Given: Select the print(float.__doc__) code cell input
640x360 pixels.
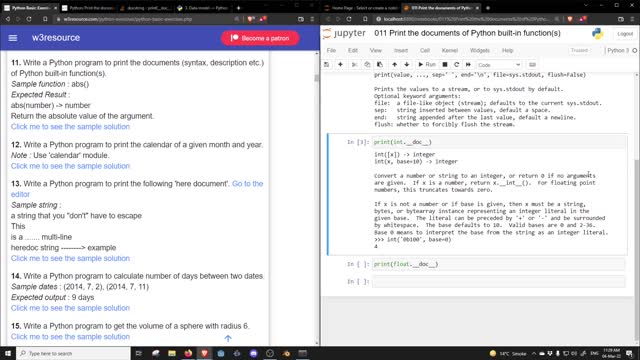Looking at the screenshot, I should pyautogui.click(x=498, y=264).
